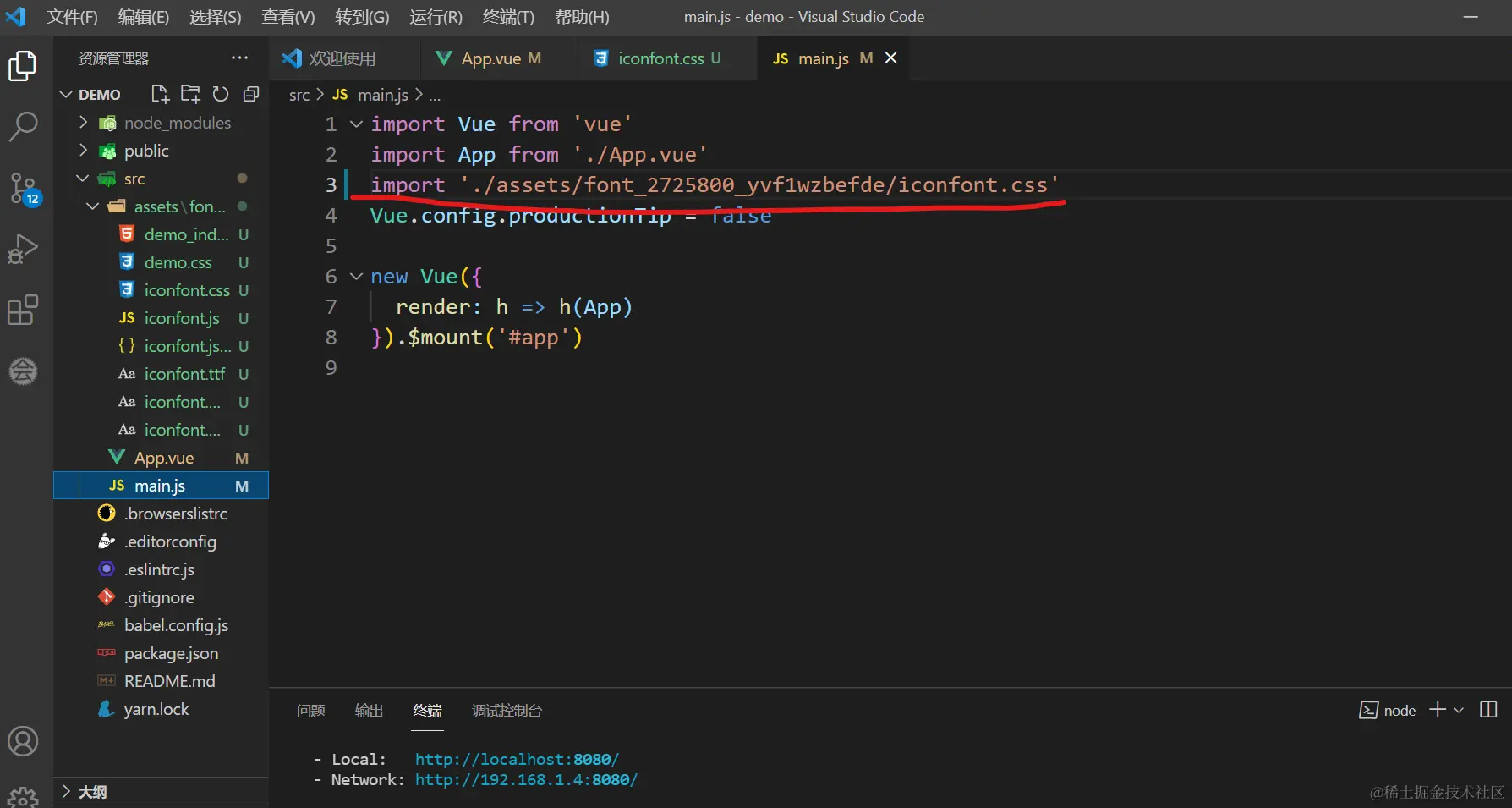The height and width of the screenshot is (808, 1512).
Task: Open new terminal launch profile dropdown
Action: coord(1459,711)
